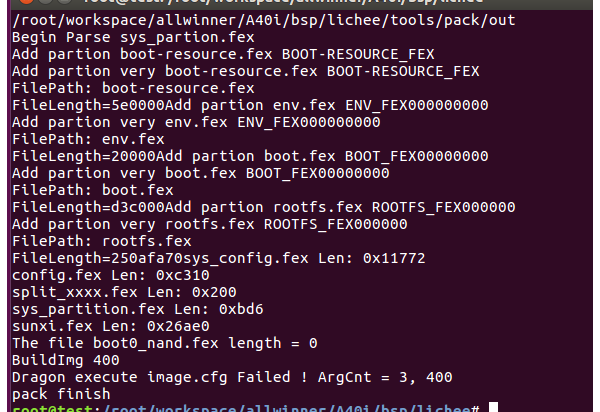The image size is (600, 412).
Task: Click the 'FilePath: rootfs.fex' line
Action: (101, 241)
